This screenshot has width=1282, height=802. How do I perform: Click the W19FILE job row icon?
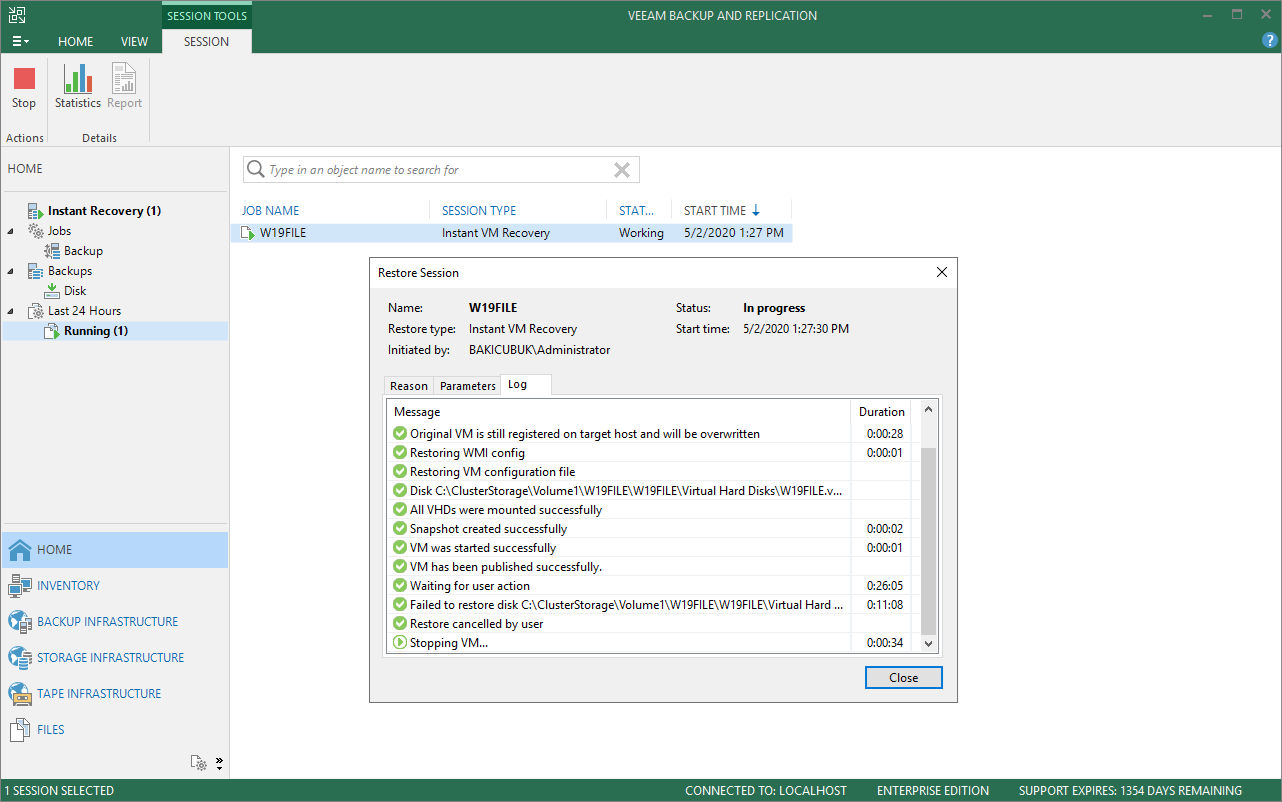tap(248, 233)
